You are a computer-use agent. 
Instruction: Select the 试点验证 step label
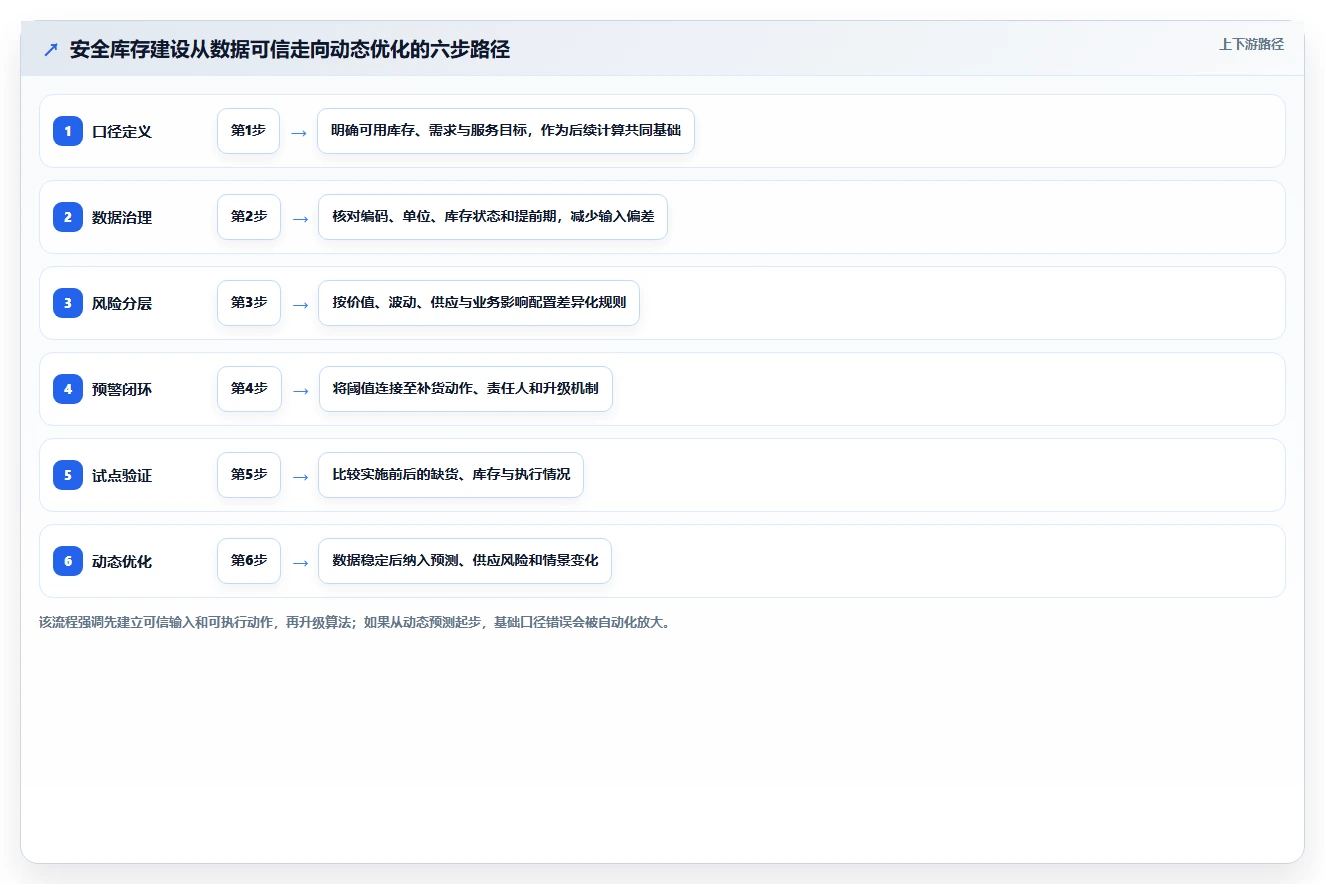pos(122,476)
